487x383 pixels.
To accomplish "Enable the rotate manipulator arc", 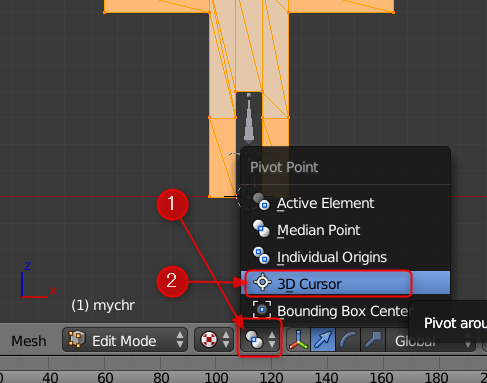I will [x=348, y=340].
